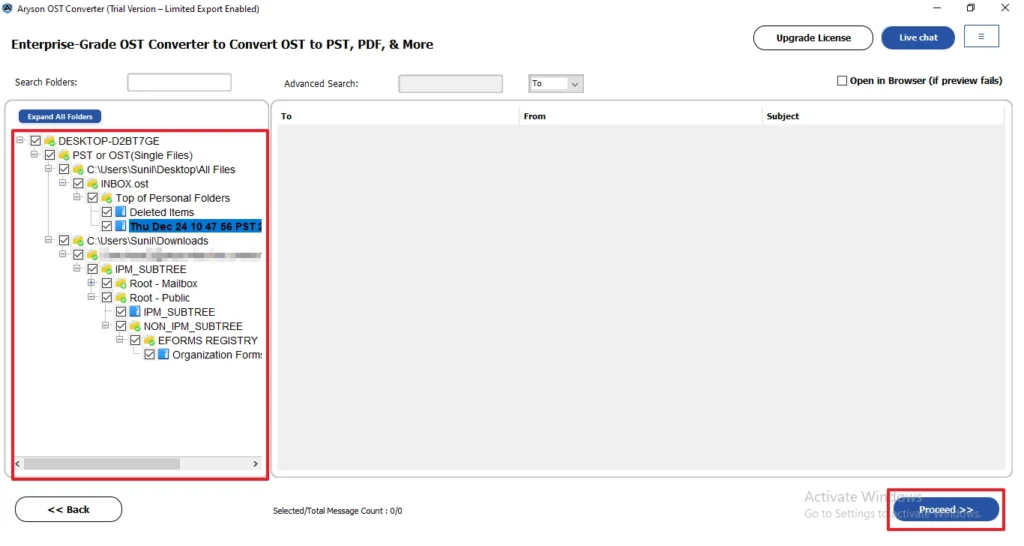Toggle the INBOX.ost checkbox
This screenshot has width=1024, height=546.
click(x=78, y=184)
